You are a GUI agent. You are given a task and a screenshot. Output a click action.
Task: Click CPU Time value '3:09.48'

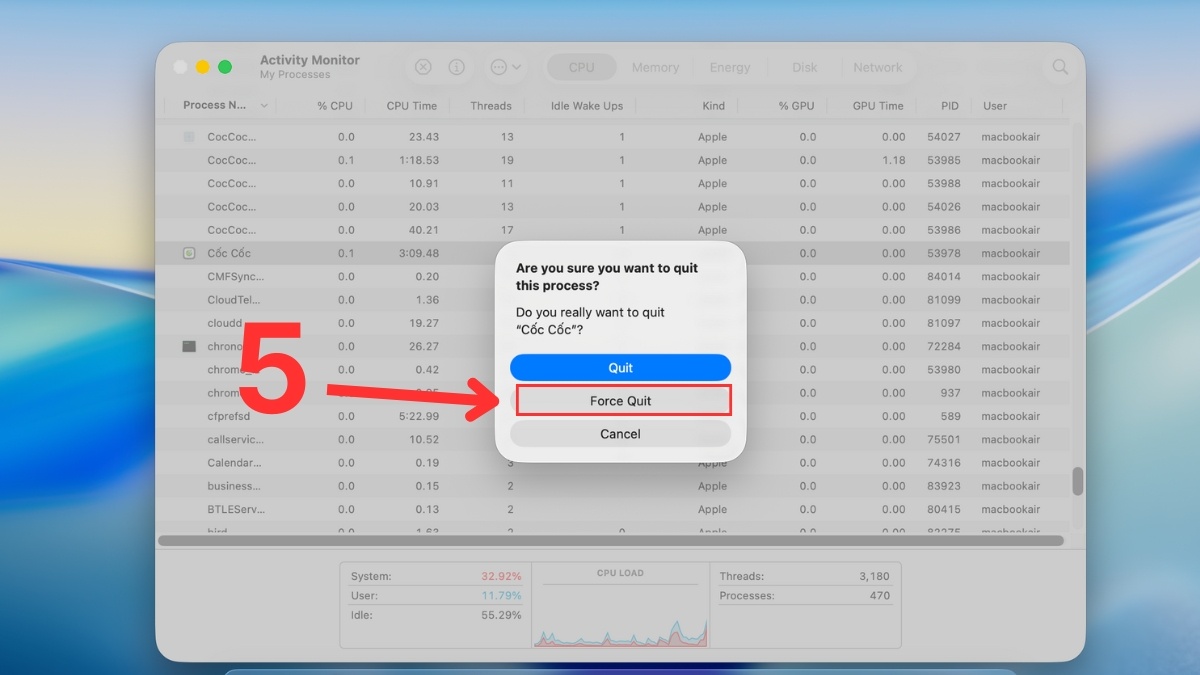(x=419, y=254)
